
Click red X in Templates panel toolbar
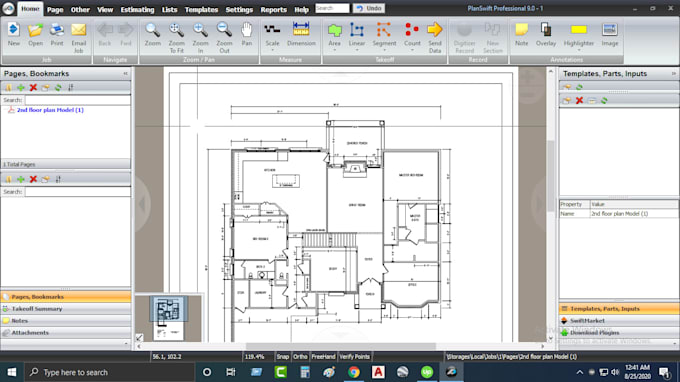pyautogui.click(x=579, y=101)
